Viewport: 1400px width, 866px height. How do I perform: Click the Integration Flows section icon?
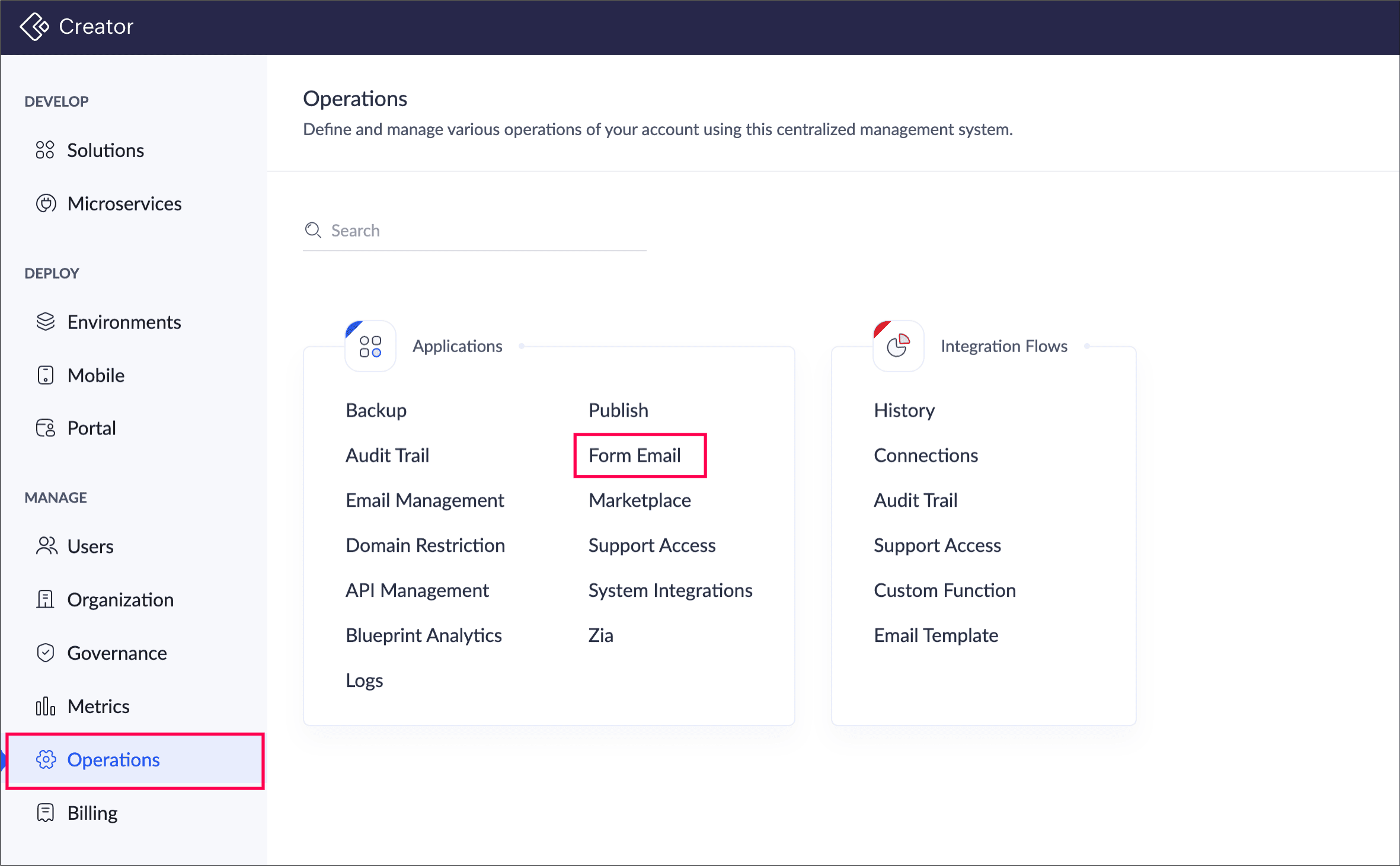(x=898, y=347)
